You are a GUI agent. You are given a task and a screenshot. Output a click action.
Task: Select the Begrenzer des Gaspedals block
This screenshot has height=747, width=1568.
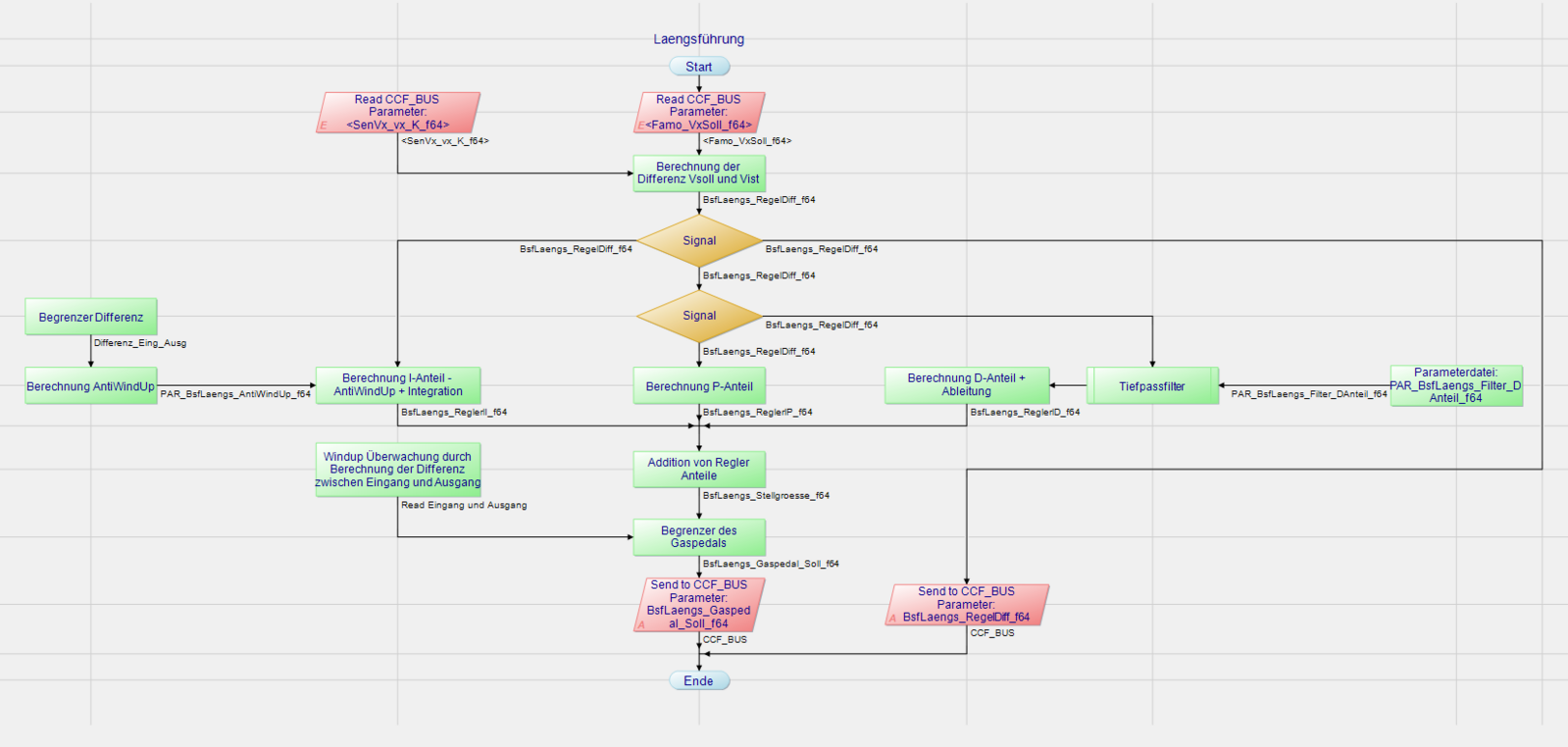(x=699, y=537)
